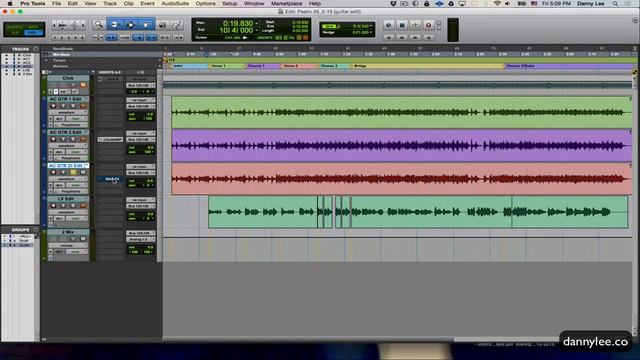The width and height of the screenshot is (640, 360).
Task: Click the volume icon in menu bar
Action: [507, 4]
